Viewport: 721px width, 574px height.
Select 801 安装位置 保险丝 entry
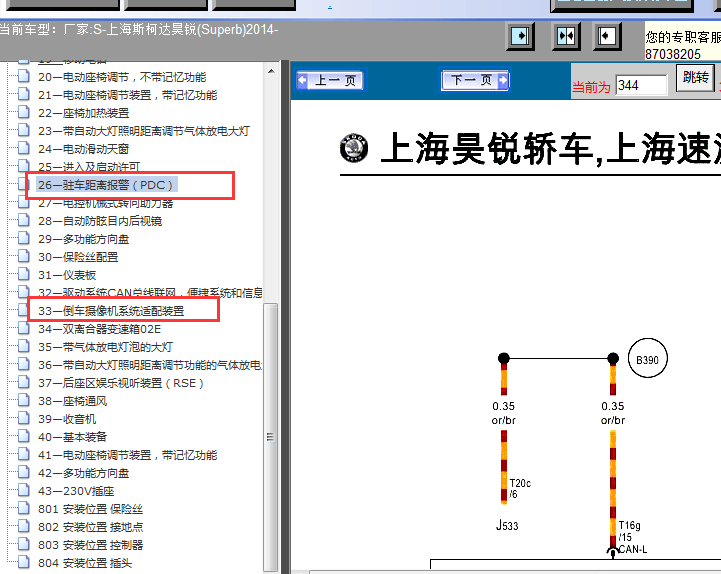(x=90, y=509)
